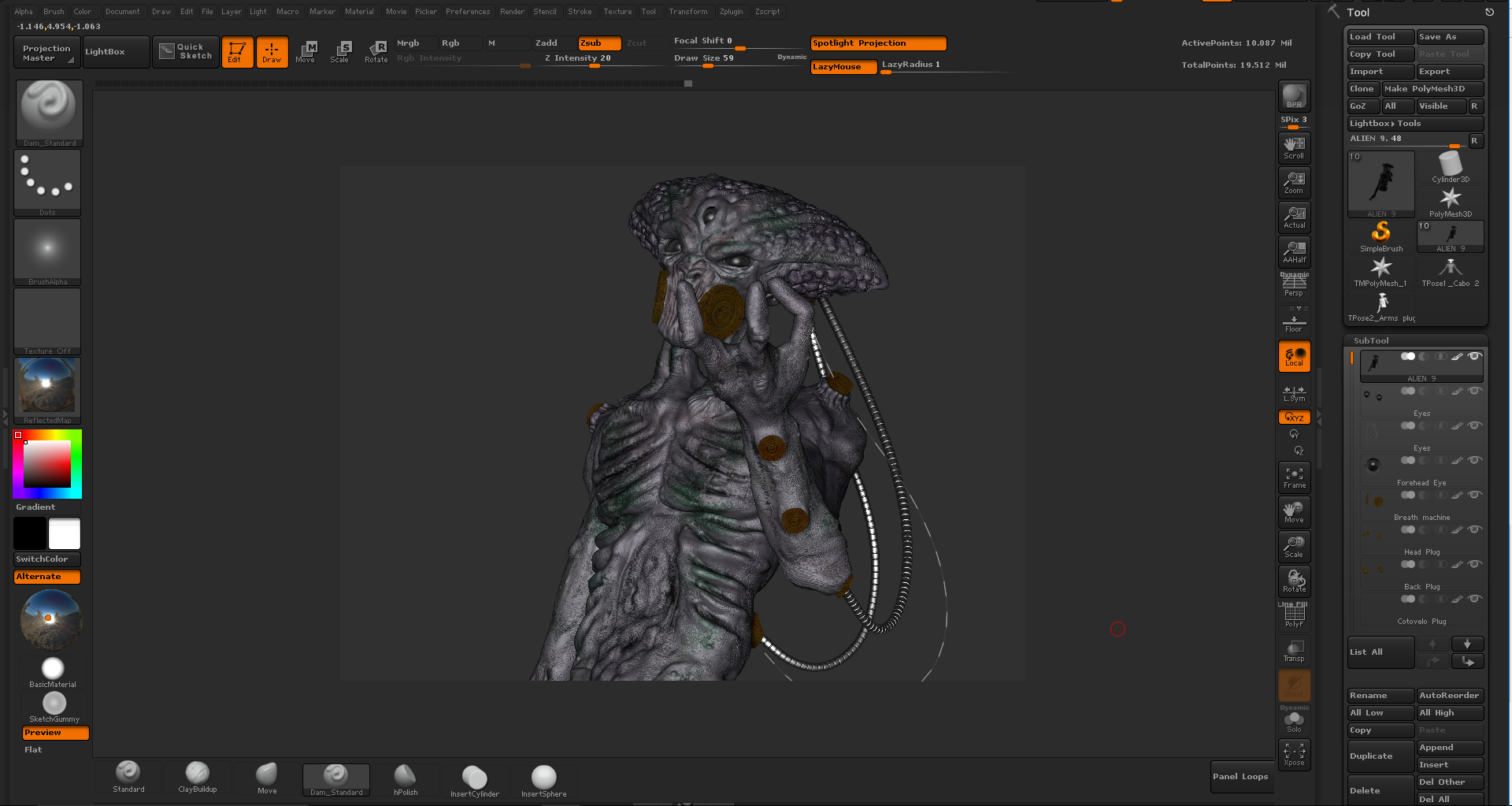The width and height of the screenshot is (1512, 806).
Task: Open the BasicMaterial sphere
Action: tap(53, 672)
